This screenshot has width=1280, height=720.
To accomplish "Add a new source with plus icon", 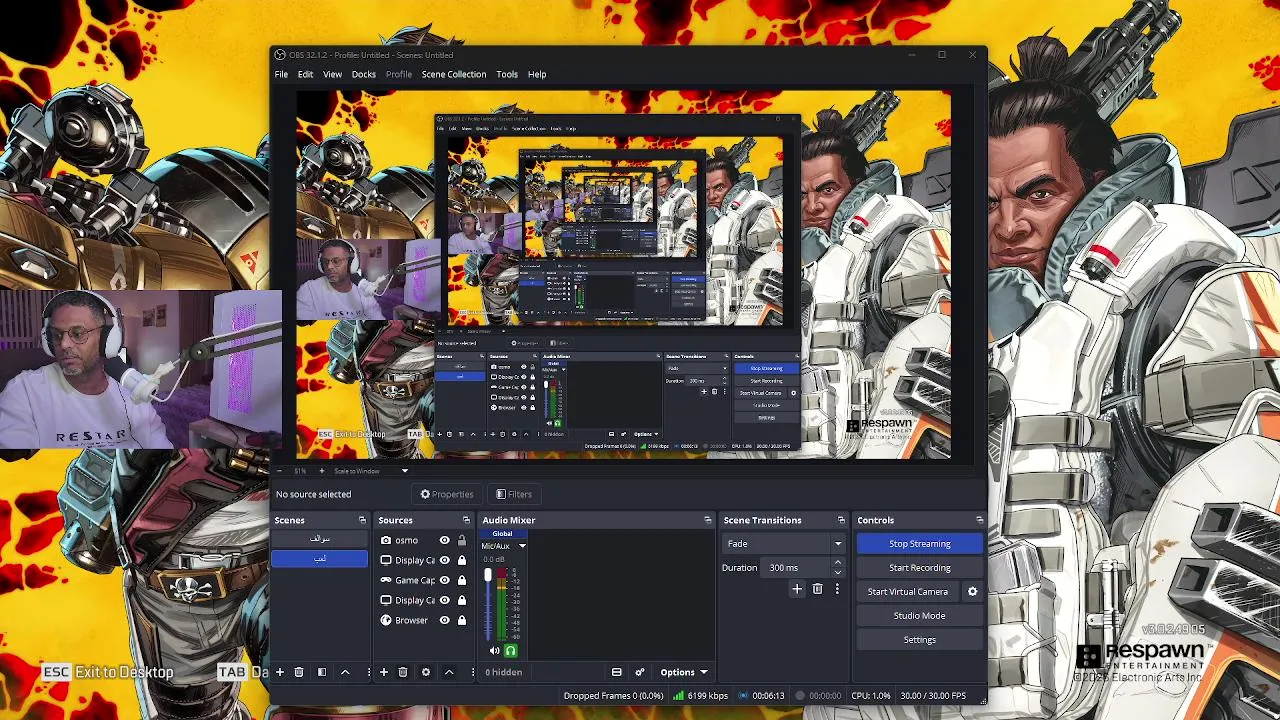I will 383,672.
